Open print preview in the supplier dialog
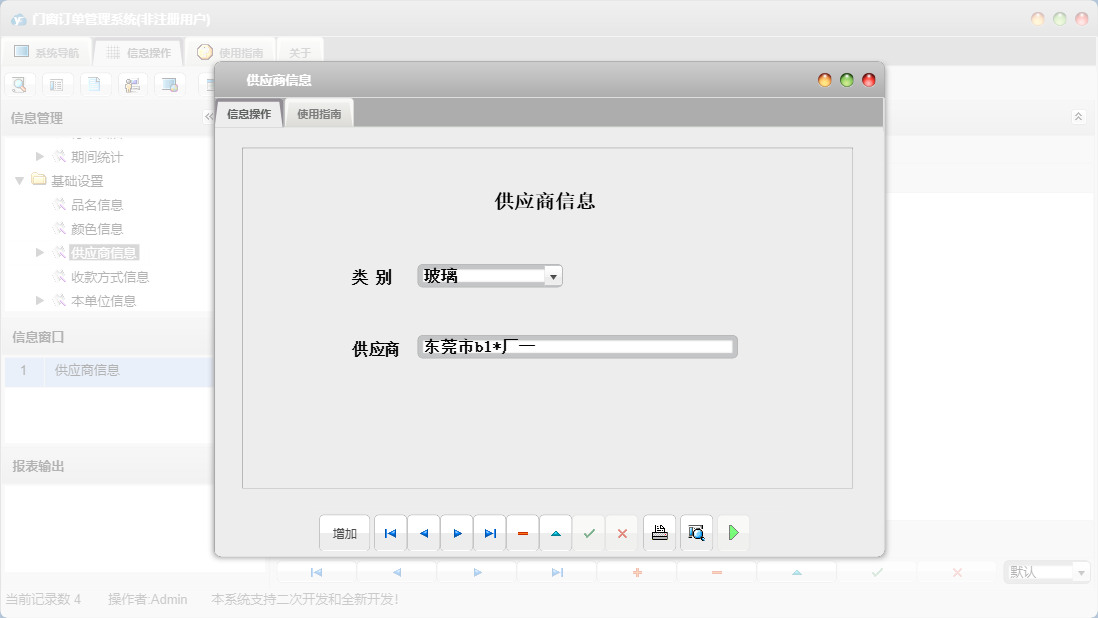The height and width of the screenshot is (618, 1098). pos(696,533)
